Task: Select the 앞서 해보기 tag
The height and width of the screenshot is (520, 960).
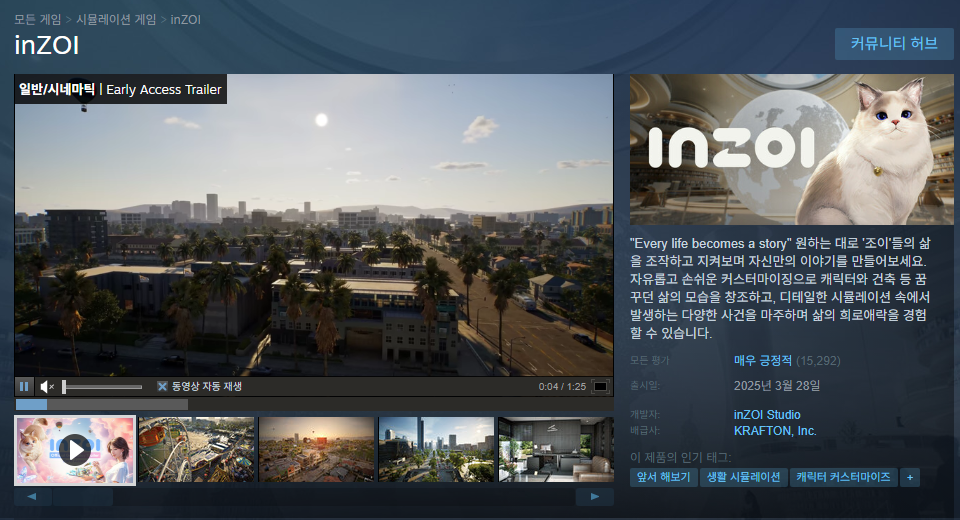Action: [664, 477]
